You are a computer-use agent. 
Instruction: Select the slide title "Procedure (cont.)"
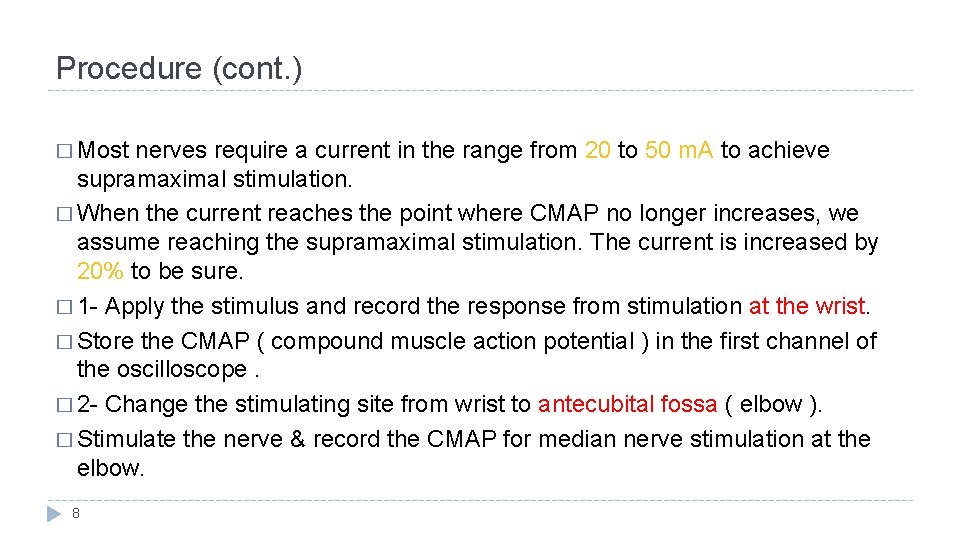(x=179, y=68)
